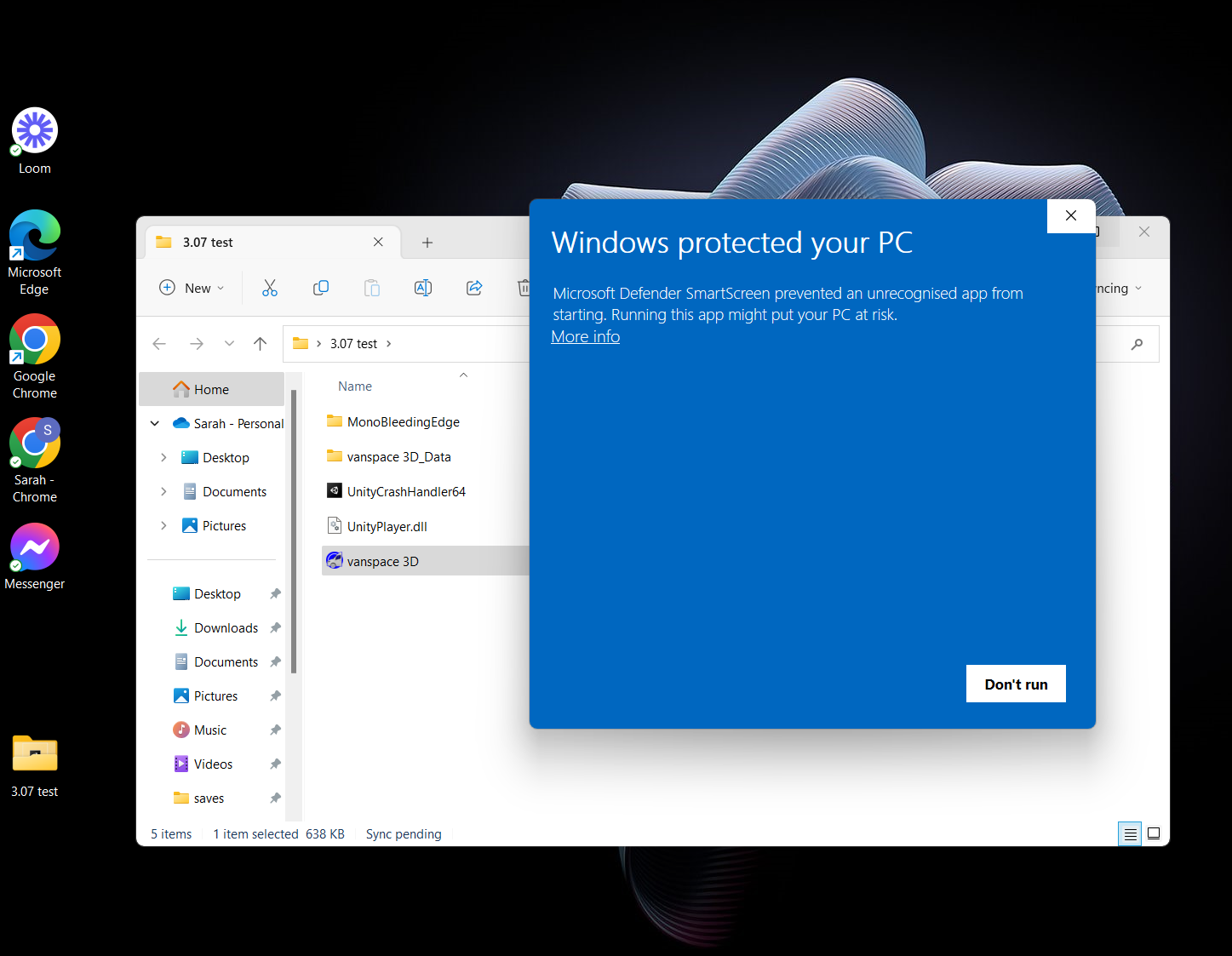This screenshot has height=956, width=1232.
Task: Open recent locations dropdown chevron
Action: 229,344
